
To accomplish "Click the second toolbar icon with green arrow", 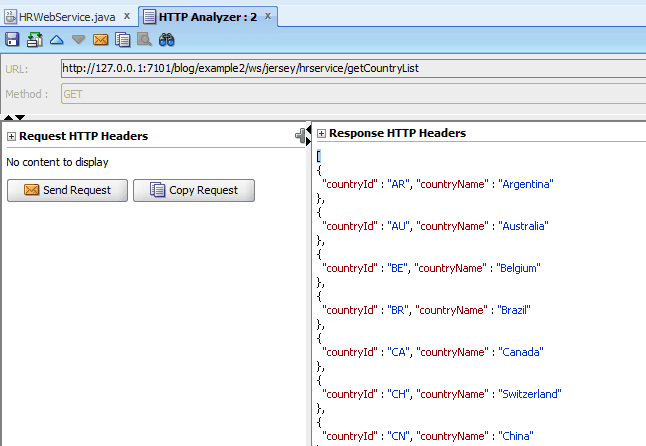I will (35, 40).
